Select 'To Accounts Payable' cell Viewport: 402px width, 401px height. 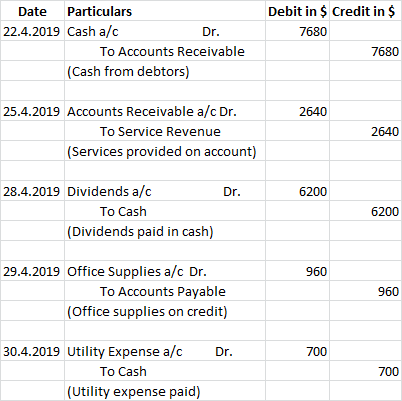(165, 291)
